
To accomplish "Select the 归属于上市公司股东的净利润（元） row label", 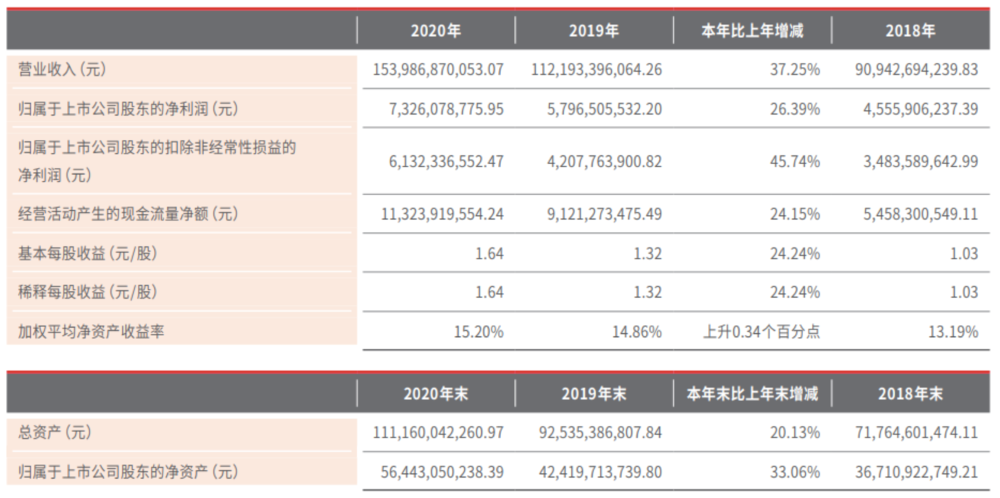I will [128, 109].
